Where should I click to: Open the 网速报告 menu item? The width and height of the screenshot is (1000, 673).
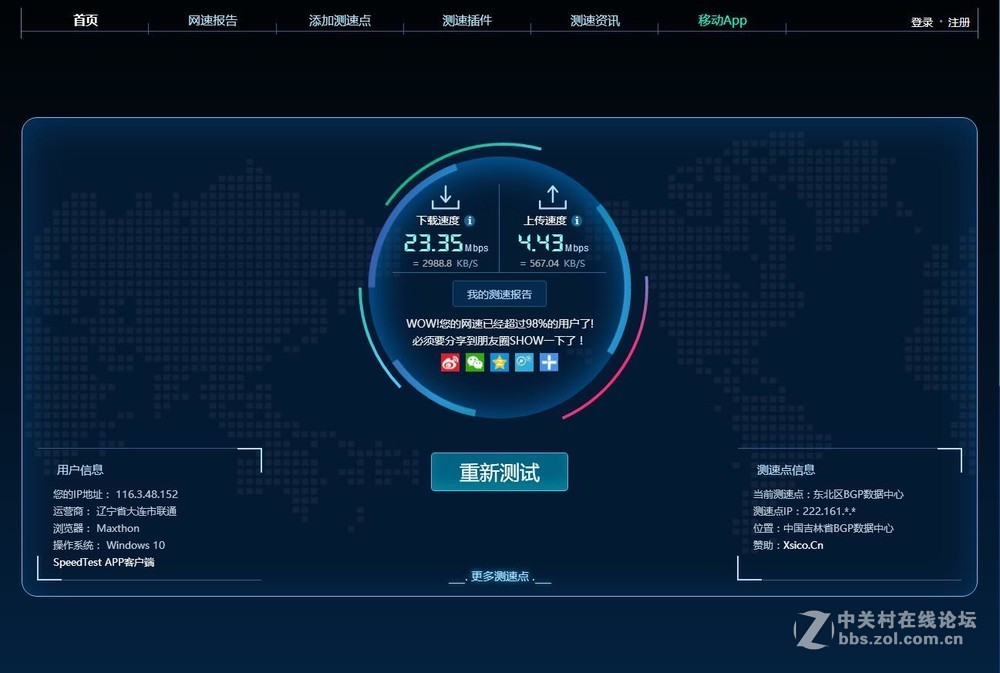(212, 20)
